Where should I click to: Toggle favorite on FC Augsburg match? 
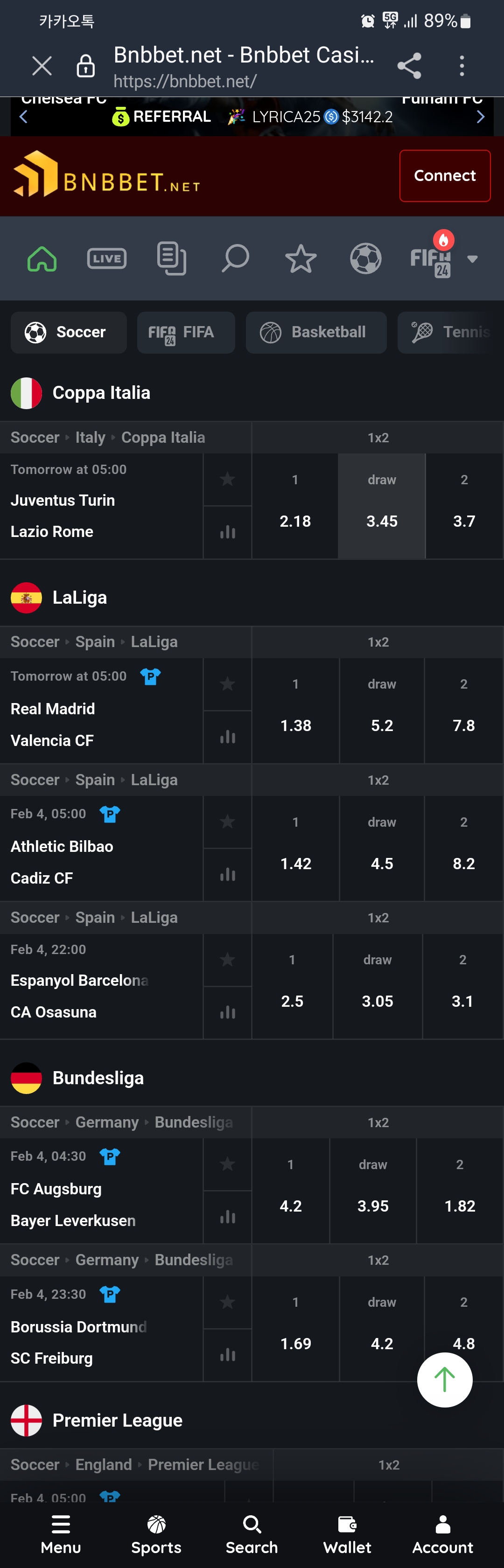point(228,1164)
